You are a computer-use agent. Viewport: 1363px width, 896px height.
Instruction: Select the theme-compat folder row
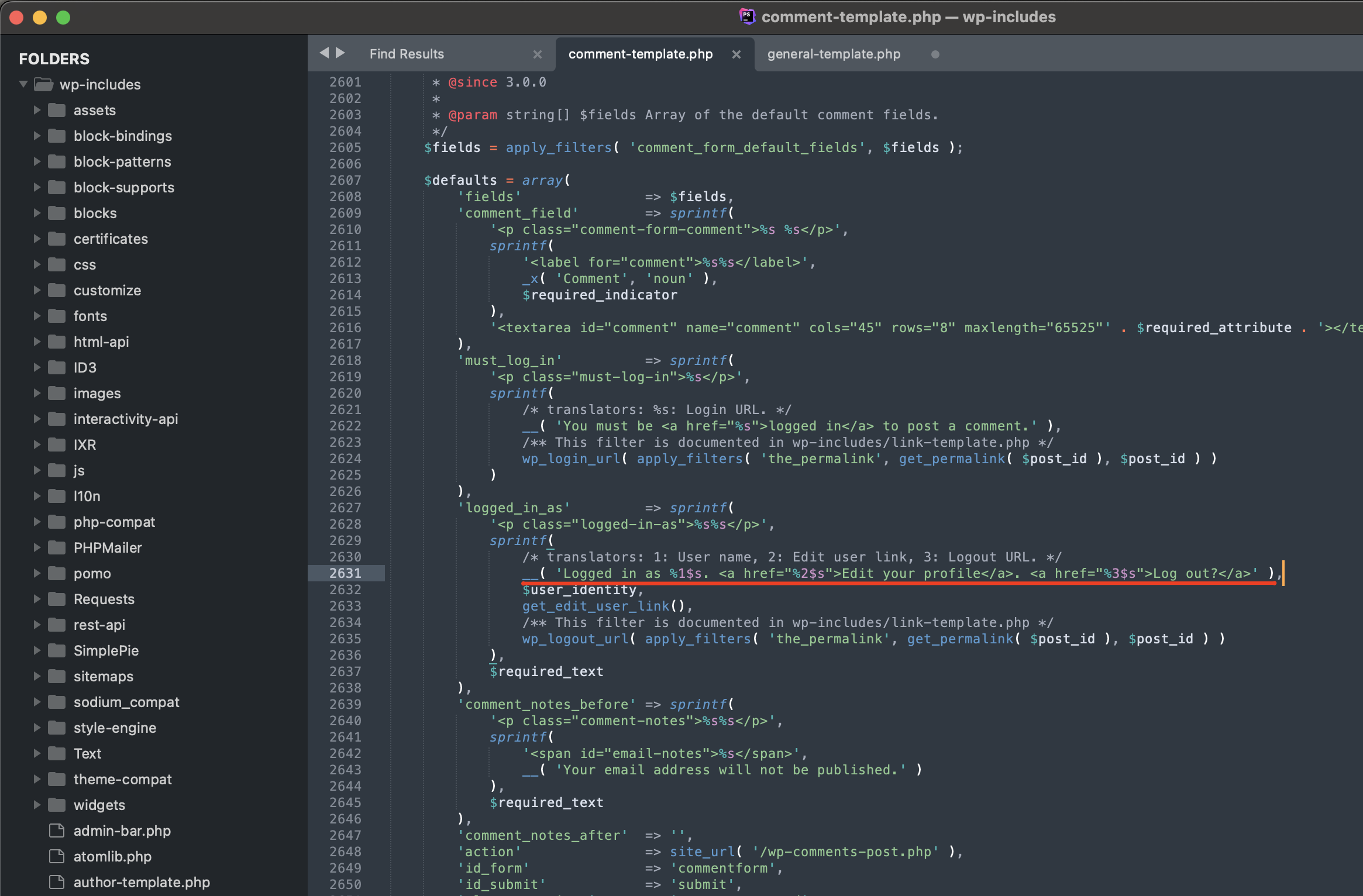click(x=154, y=779)
